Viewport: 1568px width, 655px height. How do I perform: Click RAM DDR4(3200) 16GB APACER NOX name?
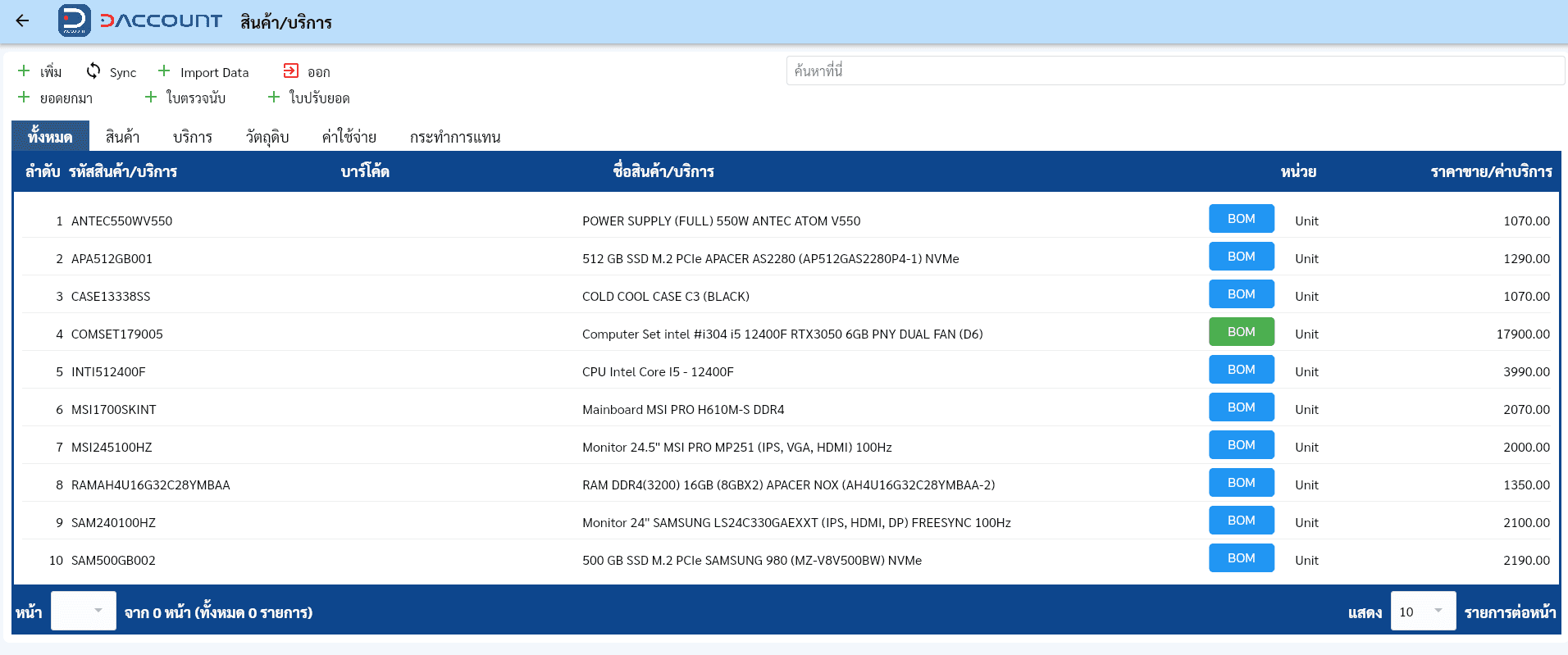789,485
